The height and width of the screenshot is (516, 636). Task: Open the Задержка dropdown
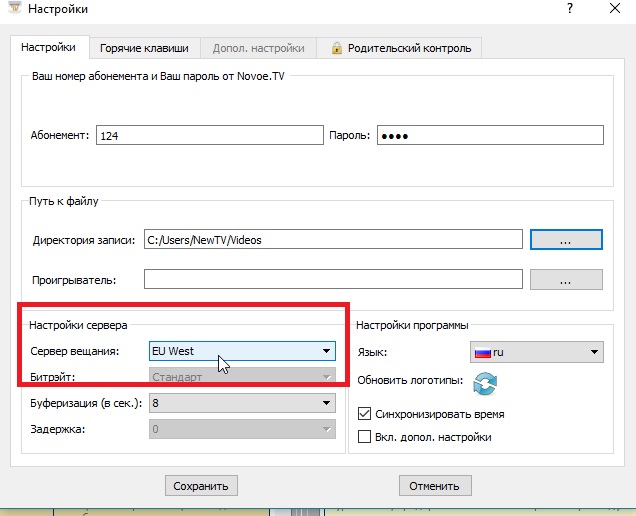[242, 429]
